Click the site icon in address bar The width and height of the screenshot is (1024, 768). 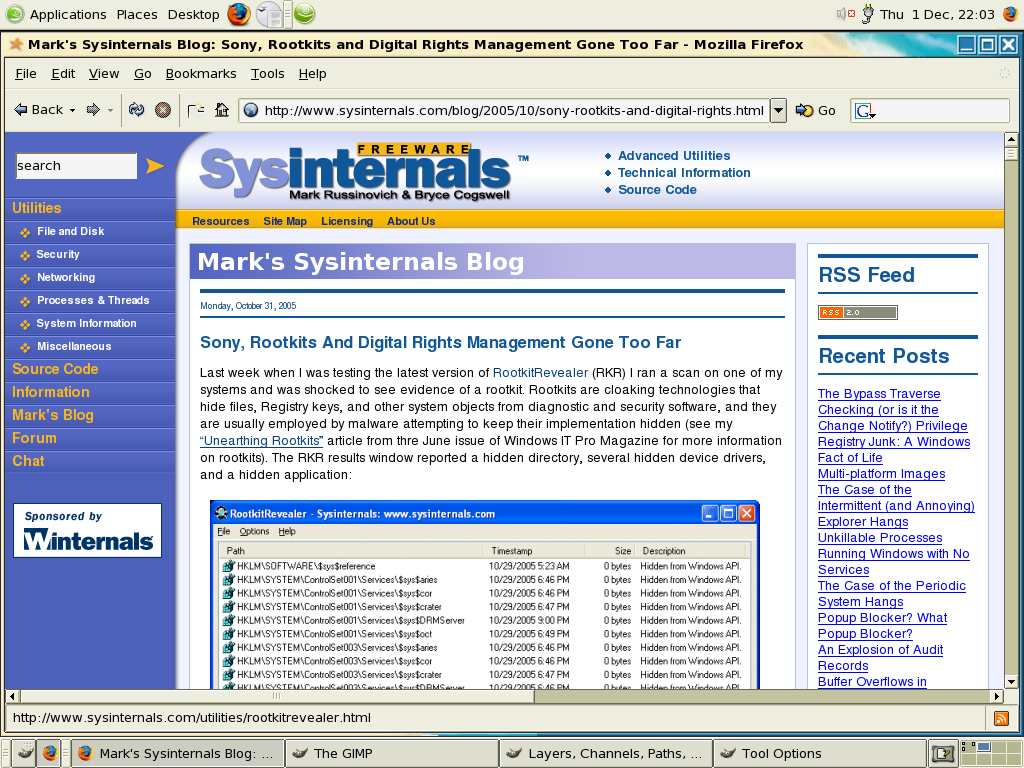click(x=251, y=110)
